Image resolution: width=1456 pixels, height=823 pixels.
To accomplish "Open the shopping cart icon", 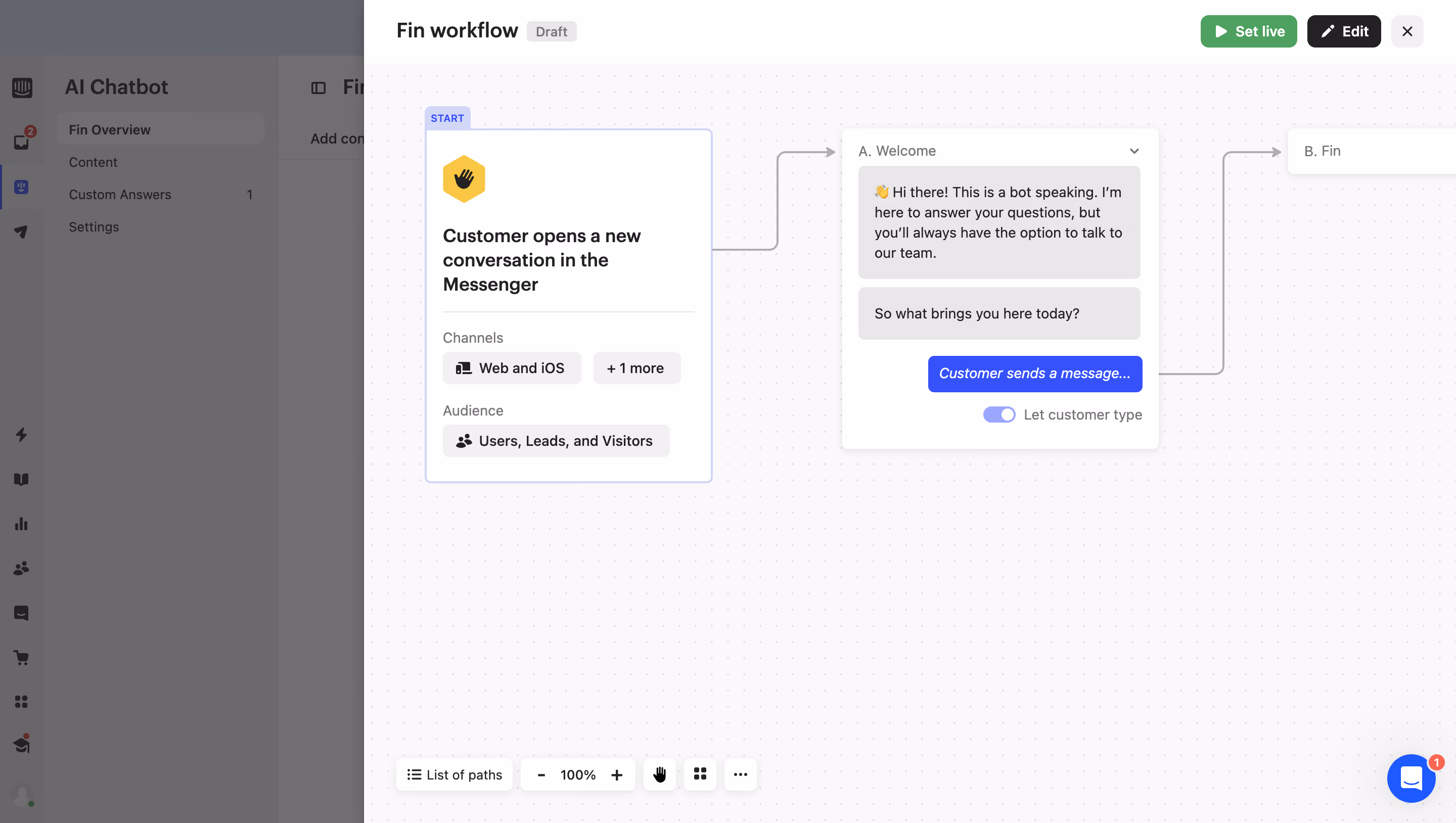I will pyautogui.click(x=21, y=657).
